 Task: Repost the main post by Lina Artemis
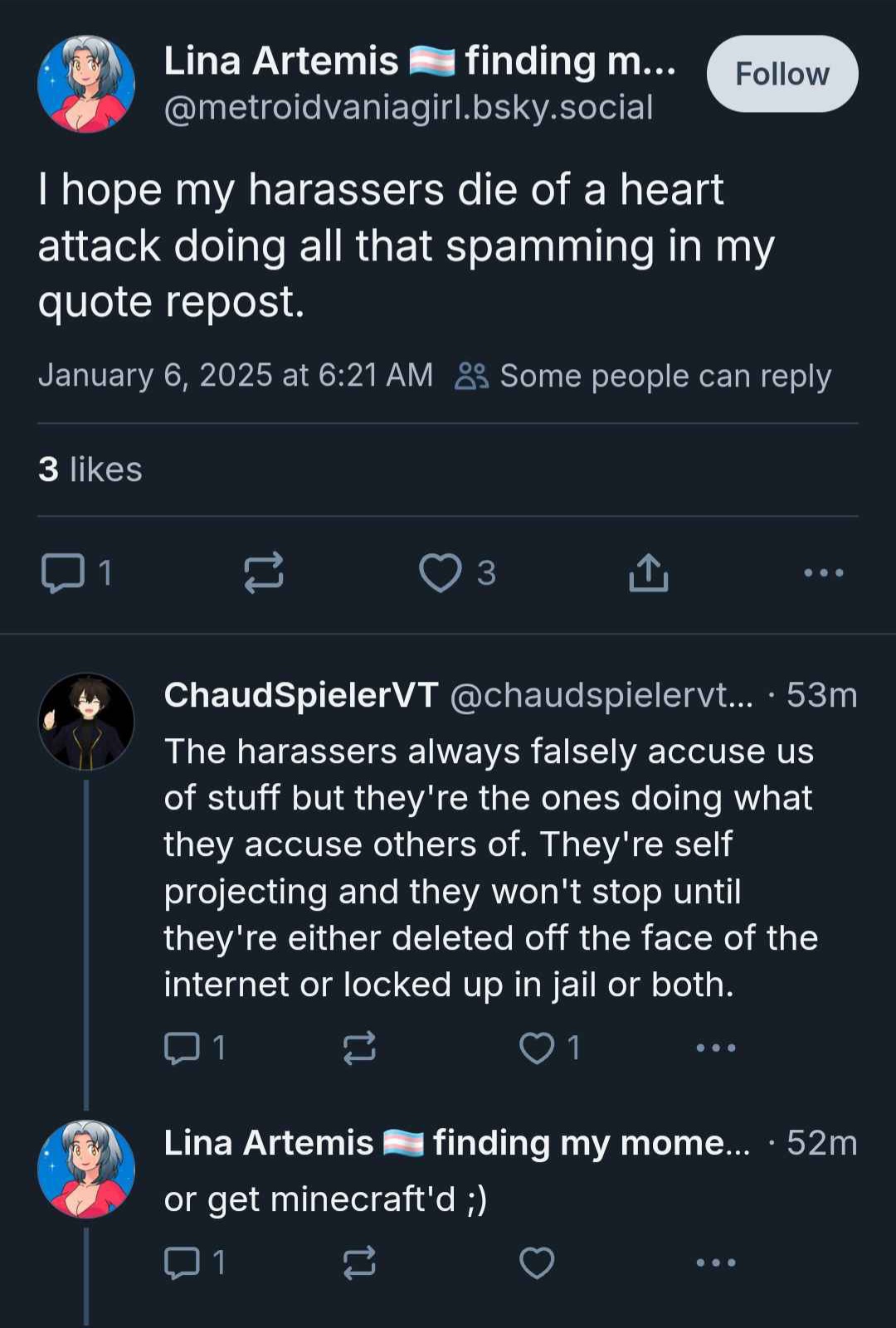[264, 573]
